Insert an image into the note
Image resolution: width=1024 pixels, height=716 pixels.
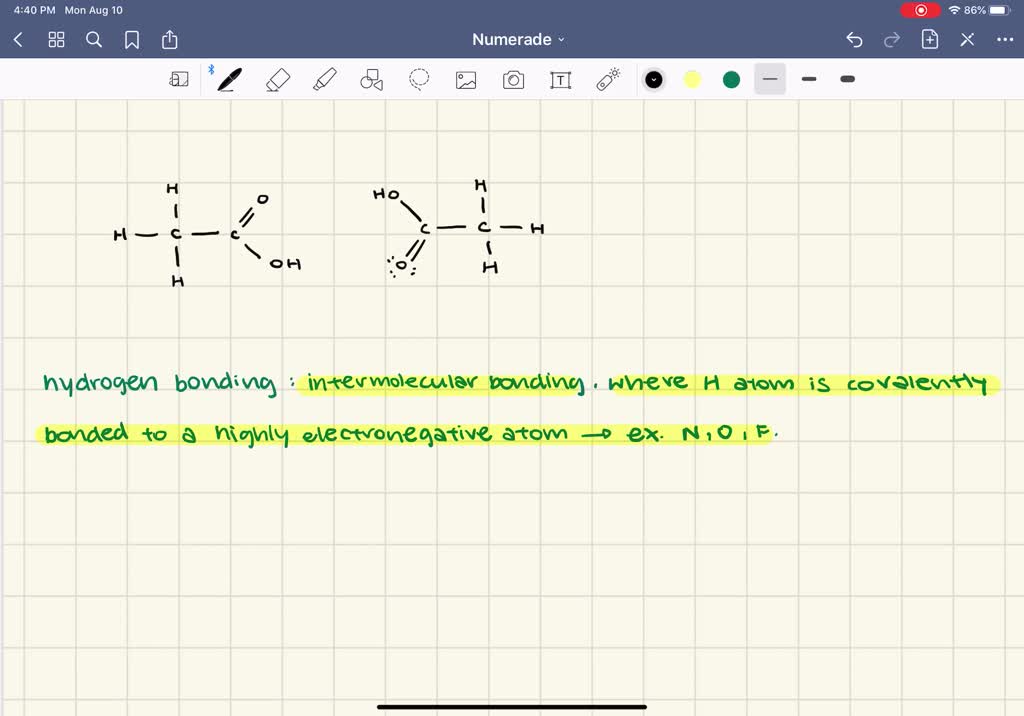coord(466,79)
